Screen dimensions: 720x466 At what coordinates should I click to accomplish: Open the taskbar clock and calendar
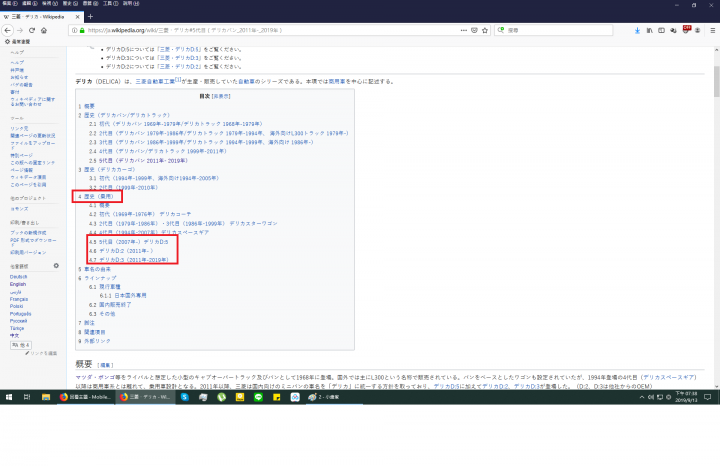pyautogui.click(x=686, y=397)
